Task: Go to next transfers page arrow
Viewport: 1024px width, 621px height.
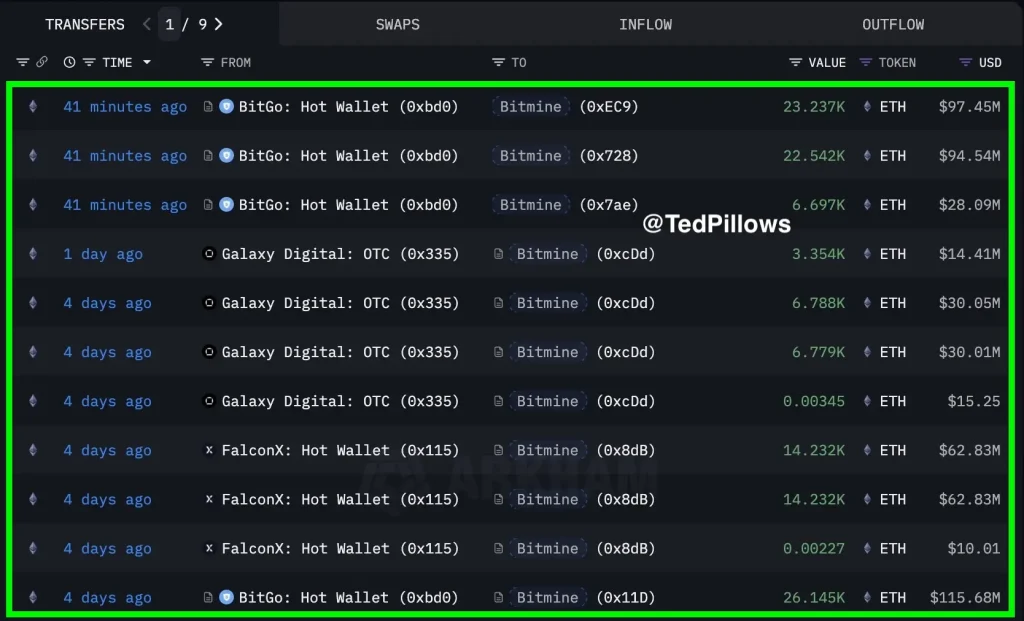Action: coord(219,24)
